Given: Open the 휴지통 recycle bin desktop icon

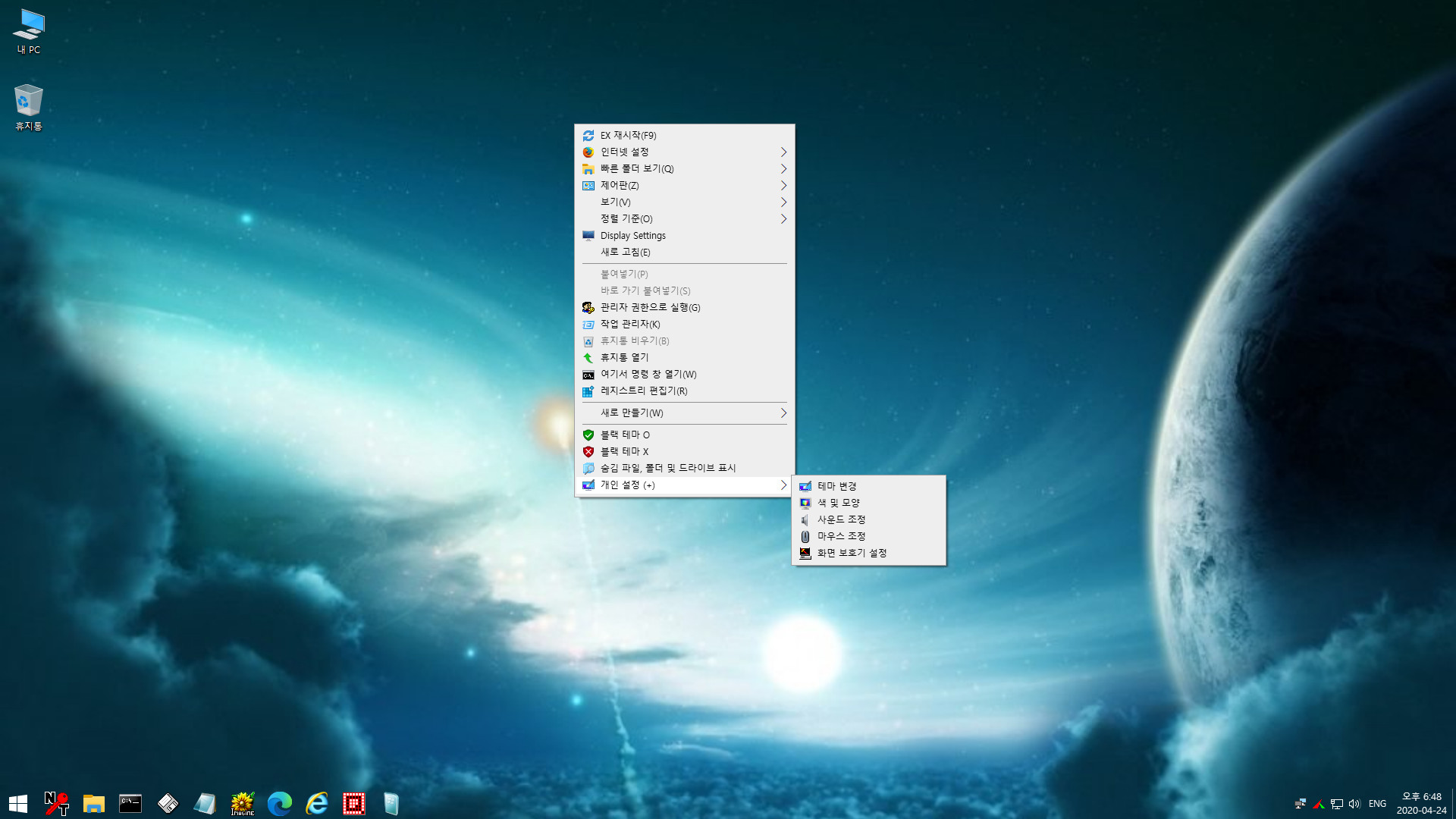Looking at the screenshot, I should [x=29, y=108].
